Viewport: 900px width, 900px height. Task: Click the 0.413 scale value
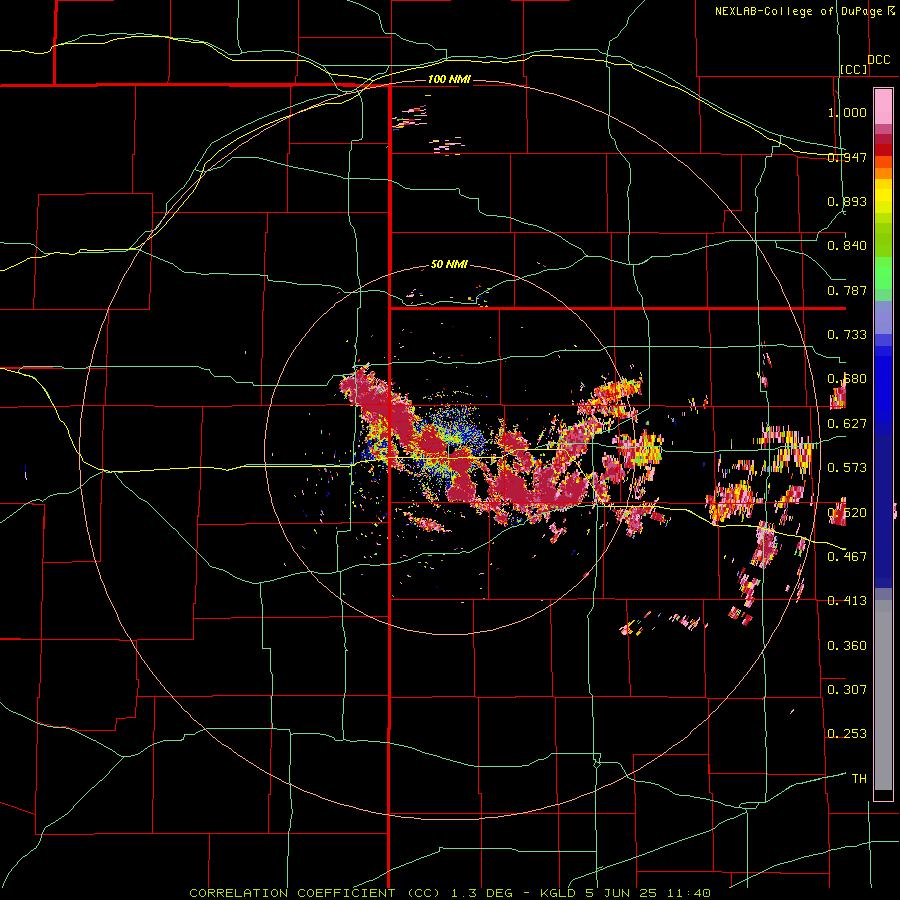pyautogui.click(x=847, y=601)
